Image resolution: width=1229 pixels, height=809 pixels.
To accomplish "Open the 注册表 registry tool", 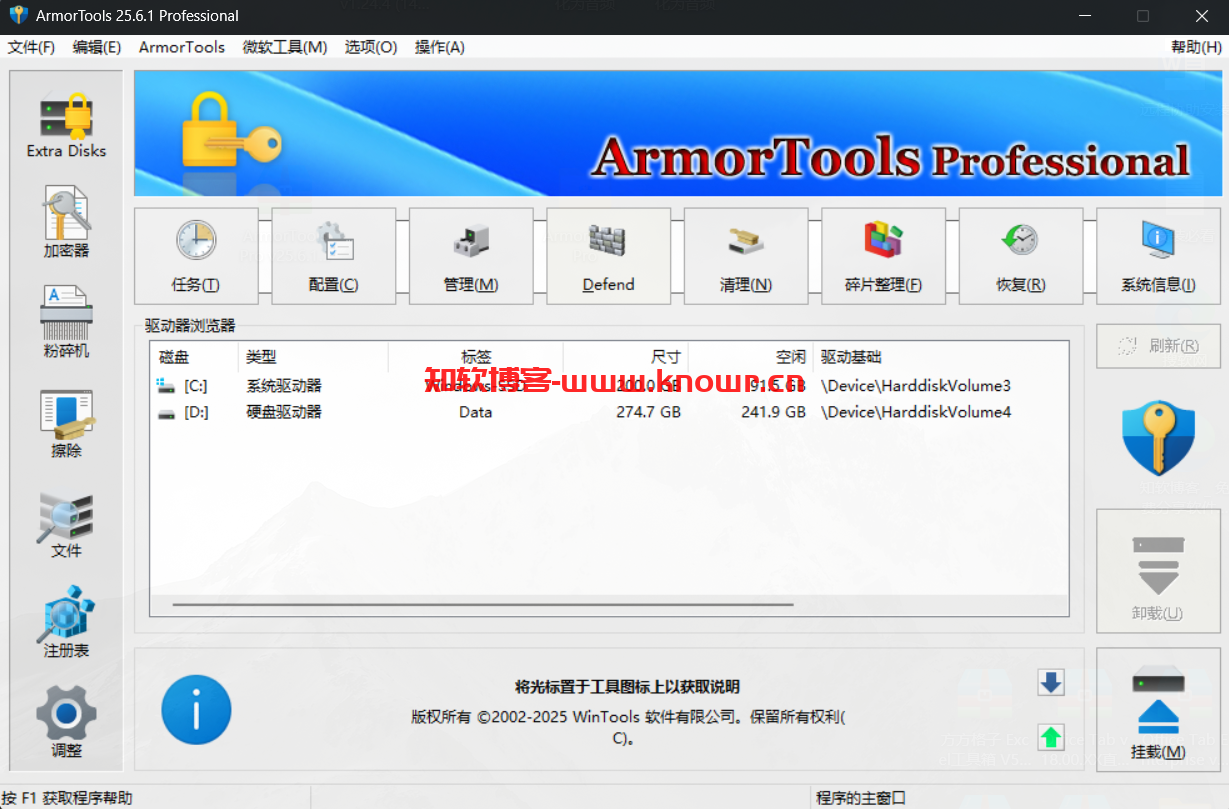I will [x=66, y=622].
